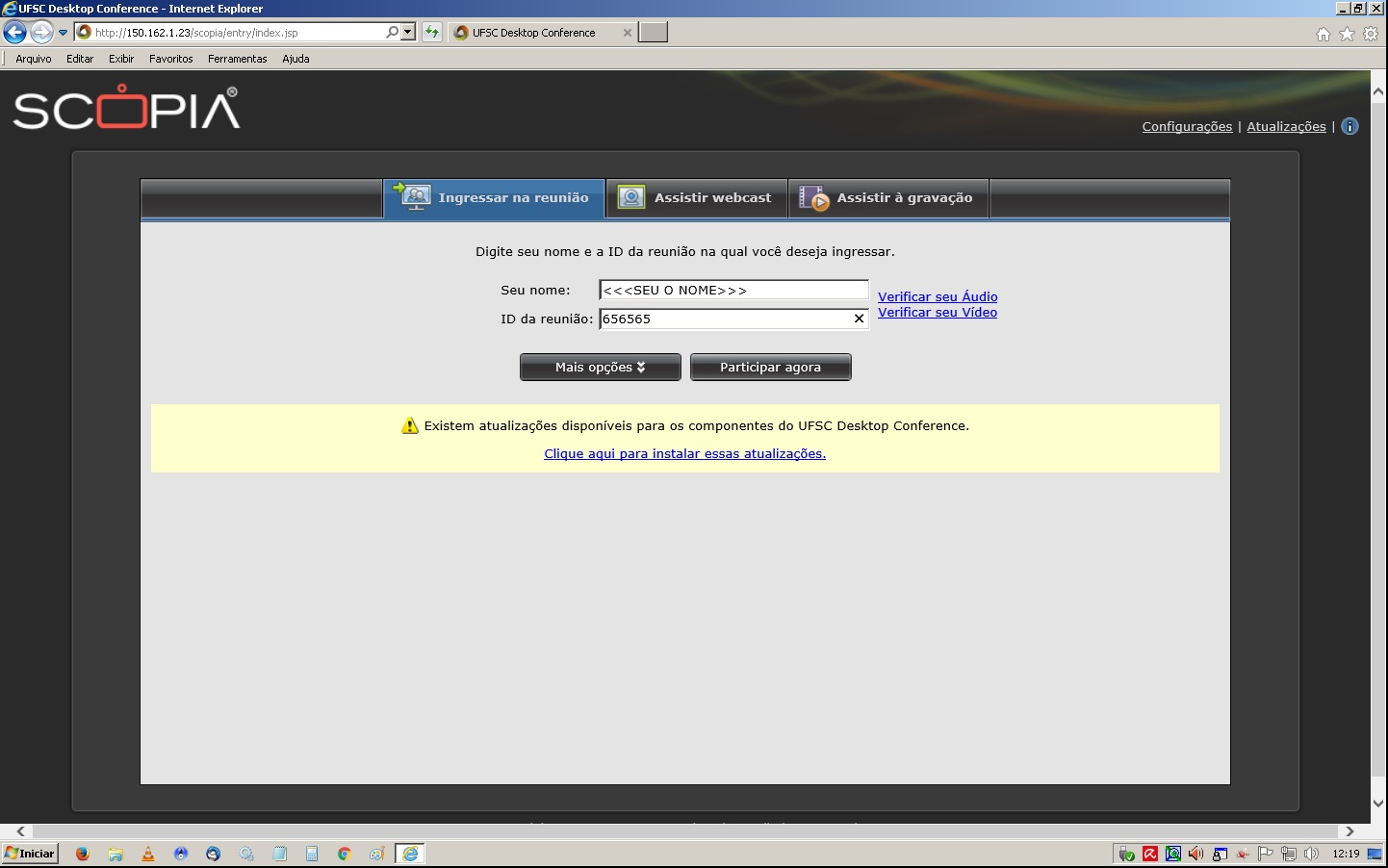
Task: Select the active Internet Explorer taskbar button
Action: 410,854
